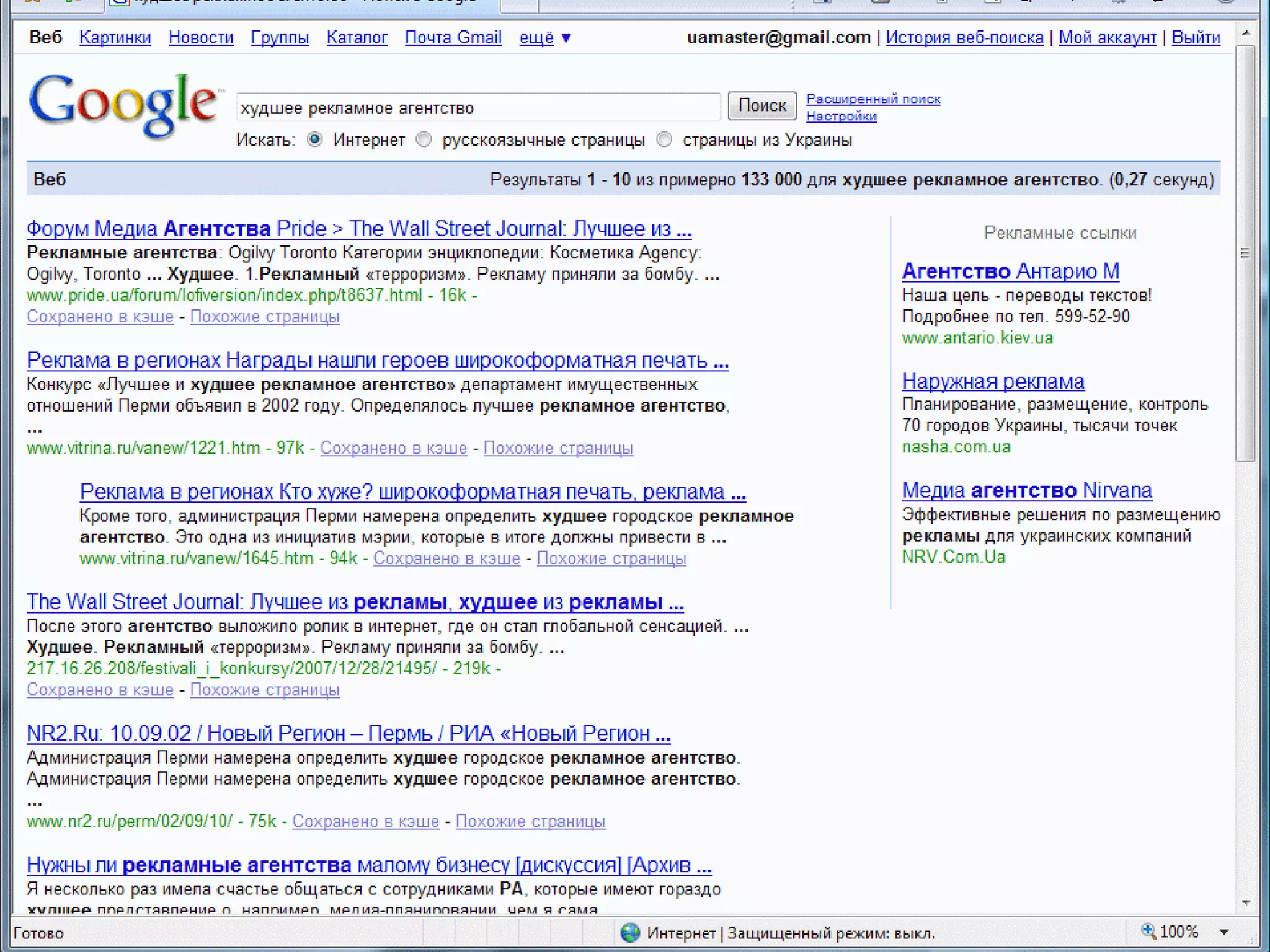Open Почта Gmail link
This screenshot has width=1270, height=952.
[453, 38]
